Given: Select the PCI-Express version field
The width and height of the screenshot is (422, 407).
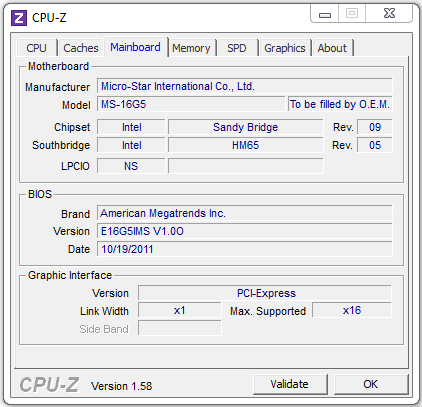Looking at the screenshot, I should (x=265, y=293).
